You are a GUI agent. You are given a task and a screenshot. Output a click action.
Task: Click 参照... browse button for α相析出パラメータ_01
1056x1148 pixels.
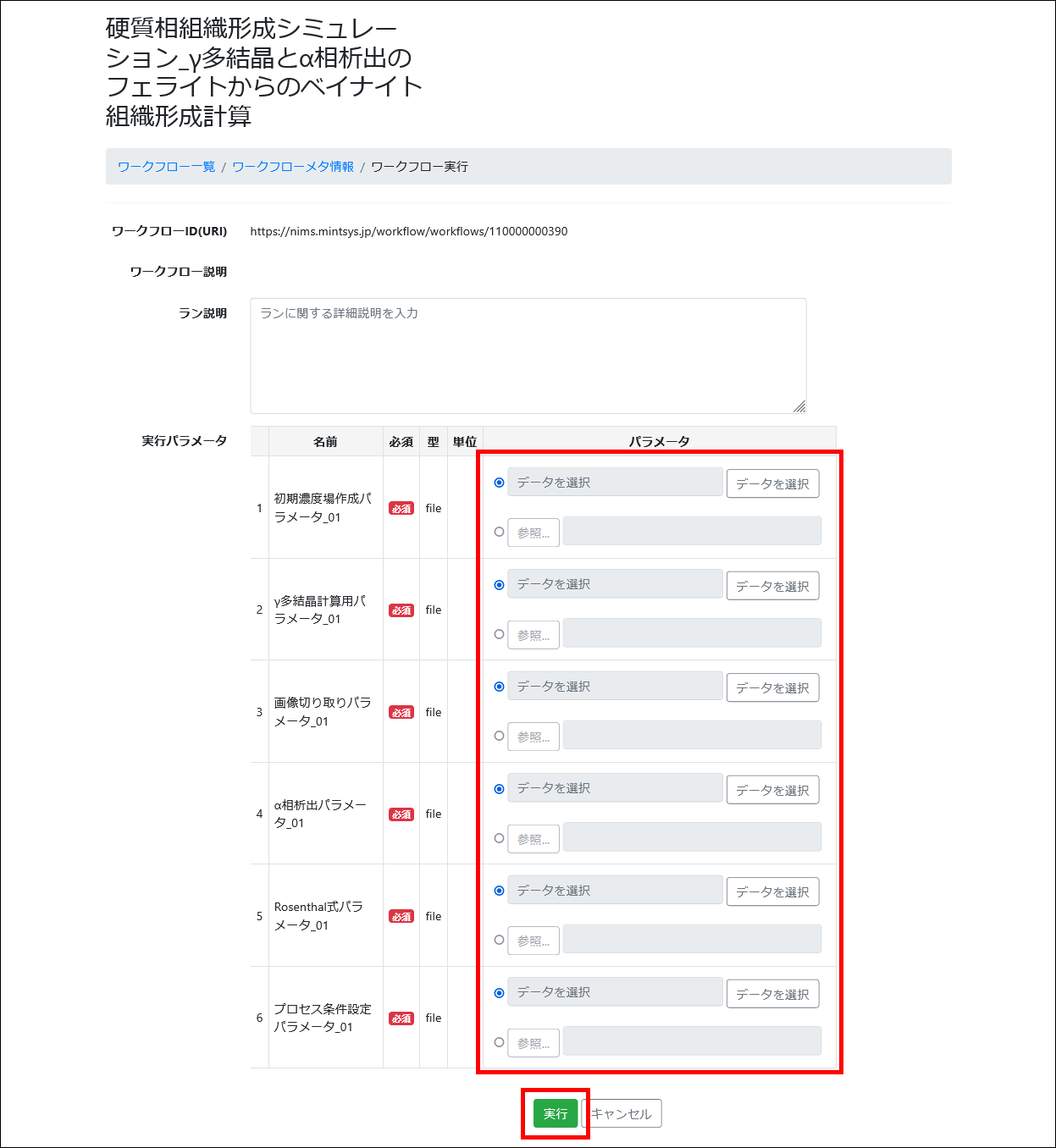point(534,839)
